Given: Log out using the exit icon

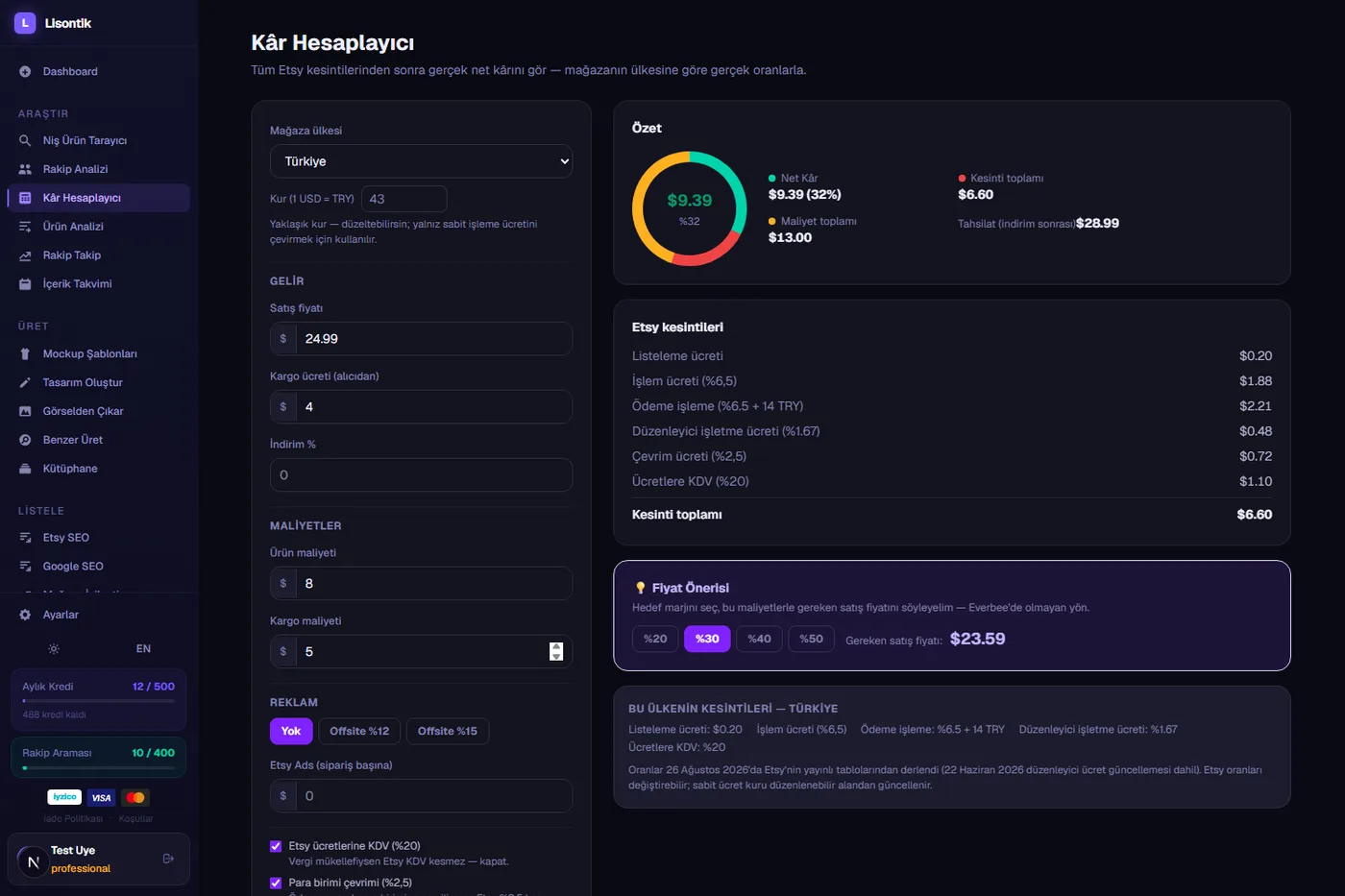Looking at the screenshot, I should [168, 859].
